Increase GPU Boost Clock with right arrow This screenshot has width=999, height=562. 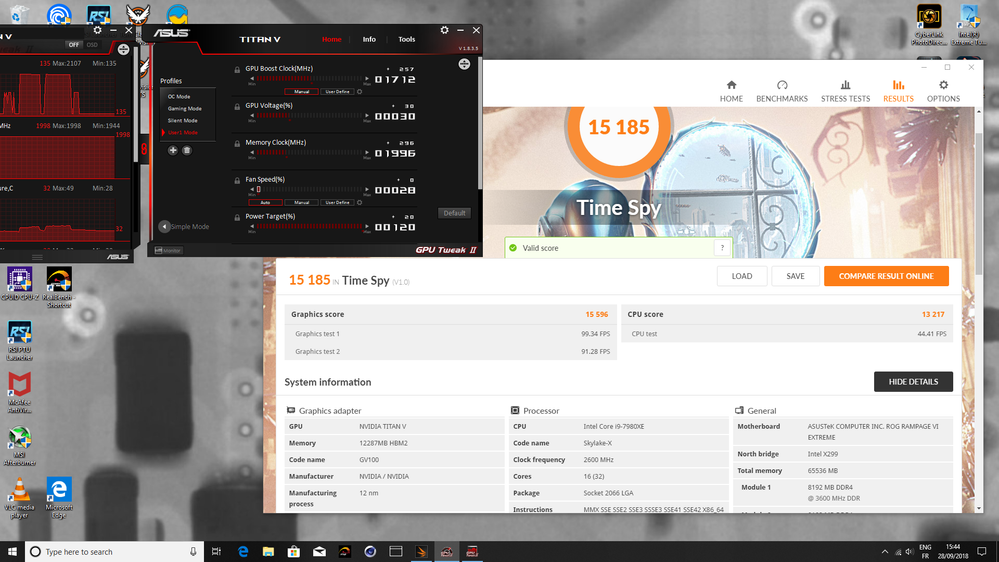(366, 79)
